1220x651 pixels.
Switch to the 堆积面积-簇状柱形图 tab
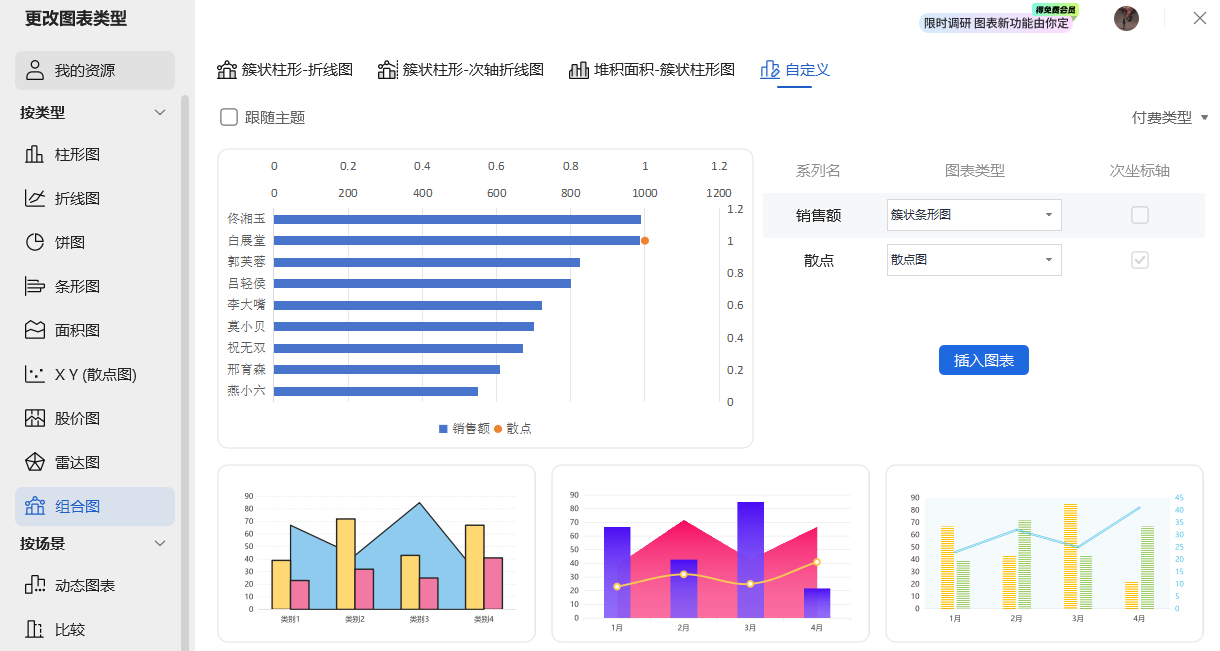click(651, 70)
